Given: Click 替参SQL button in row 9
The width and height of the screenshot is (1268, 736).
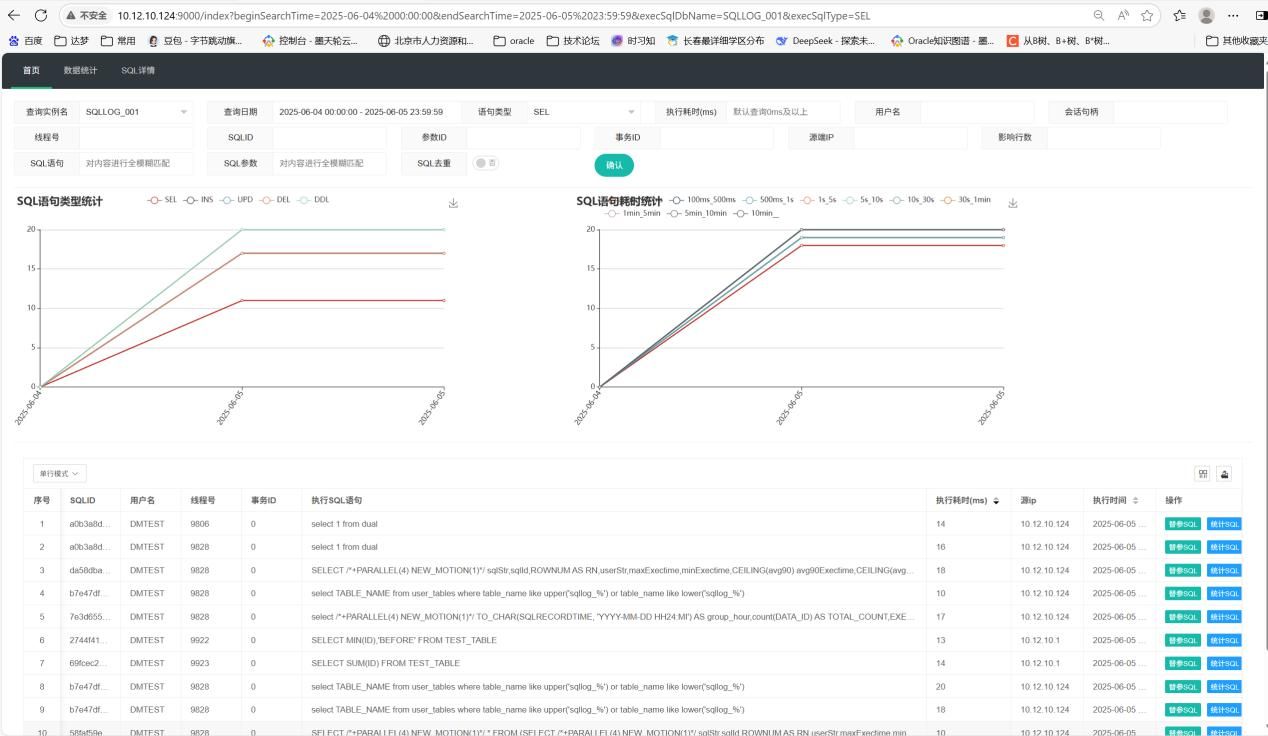Looking at the screenshot, I should [1183, 710].
